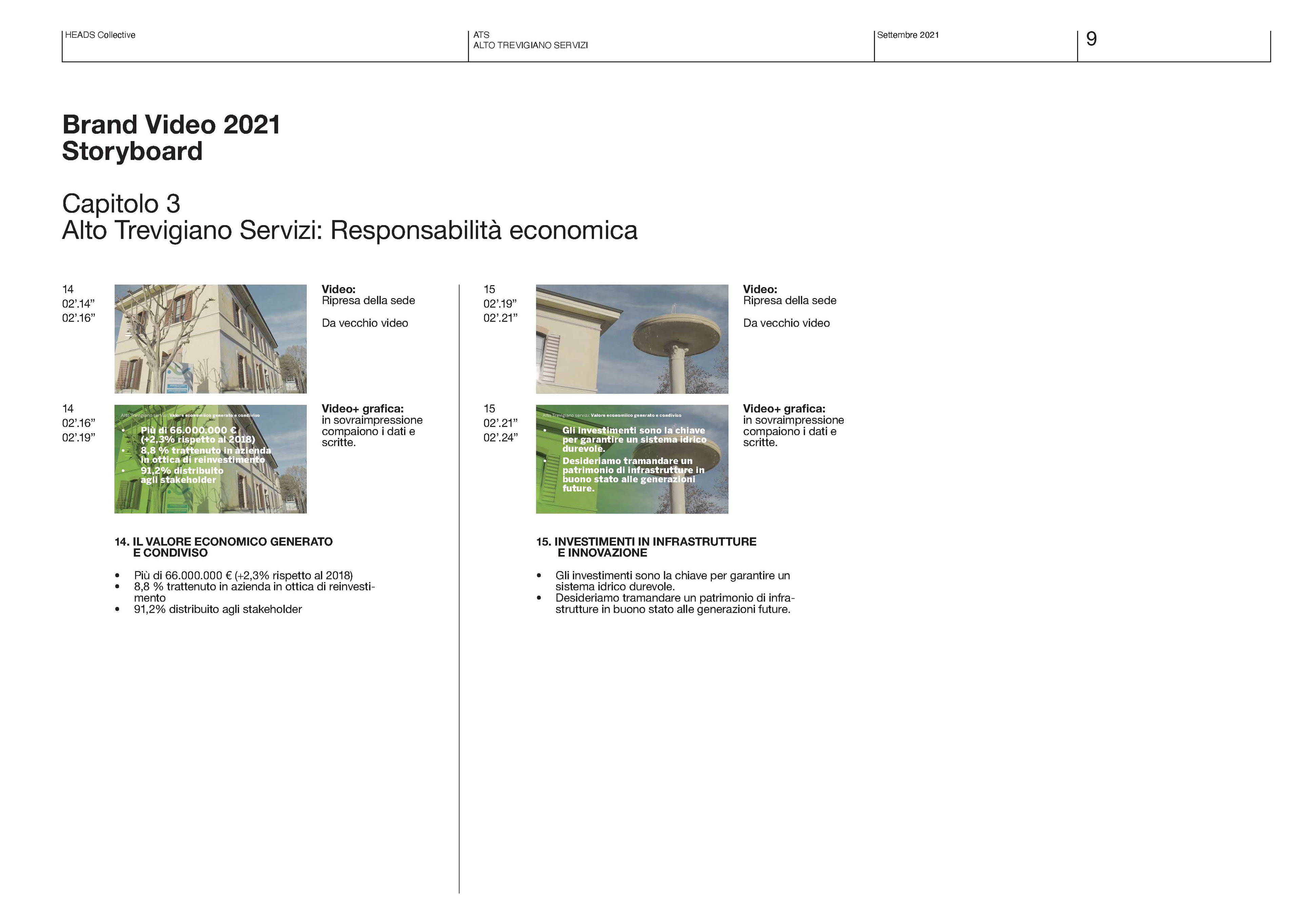Click the 'HEADS Collective' header text

(100, 35)
